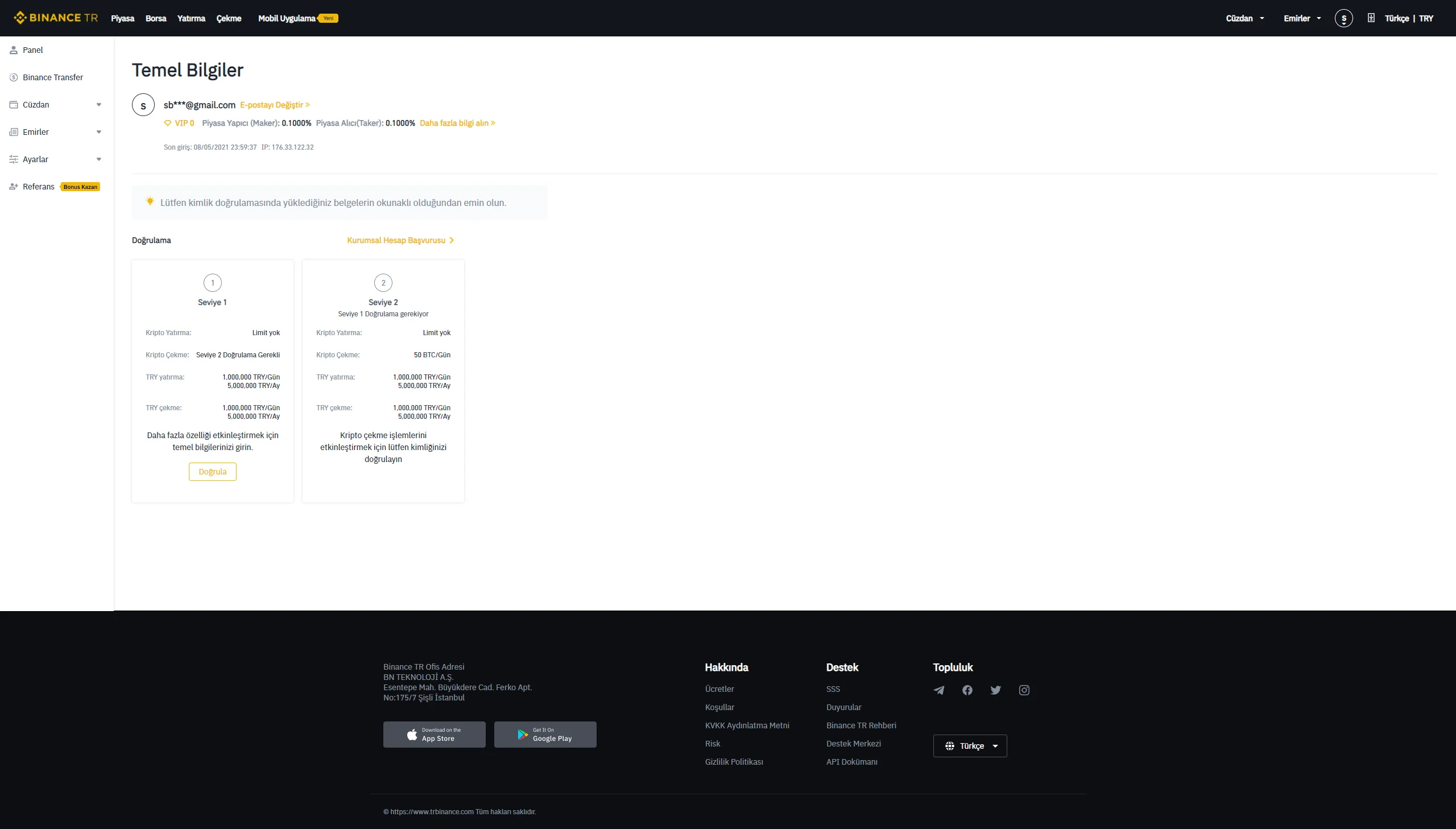1456x829 pixels.
Task: Open Koşullar footer link
Action: click(x=719, y=707)
